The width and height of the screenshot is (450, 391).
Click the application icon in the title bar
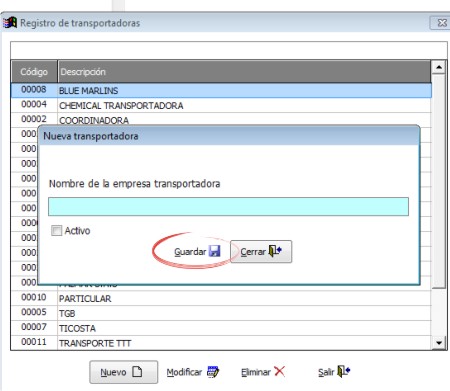click(10, 23)
